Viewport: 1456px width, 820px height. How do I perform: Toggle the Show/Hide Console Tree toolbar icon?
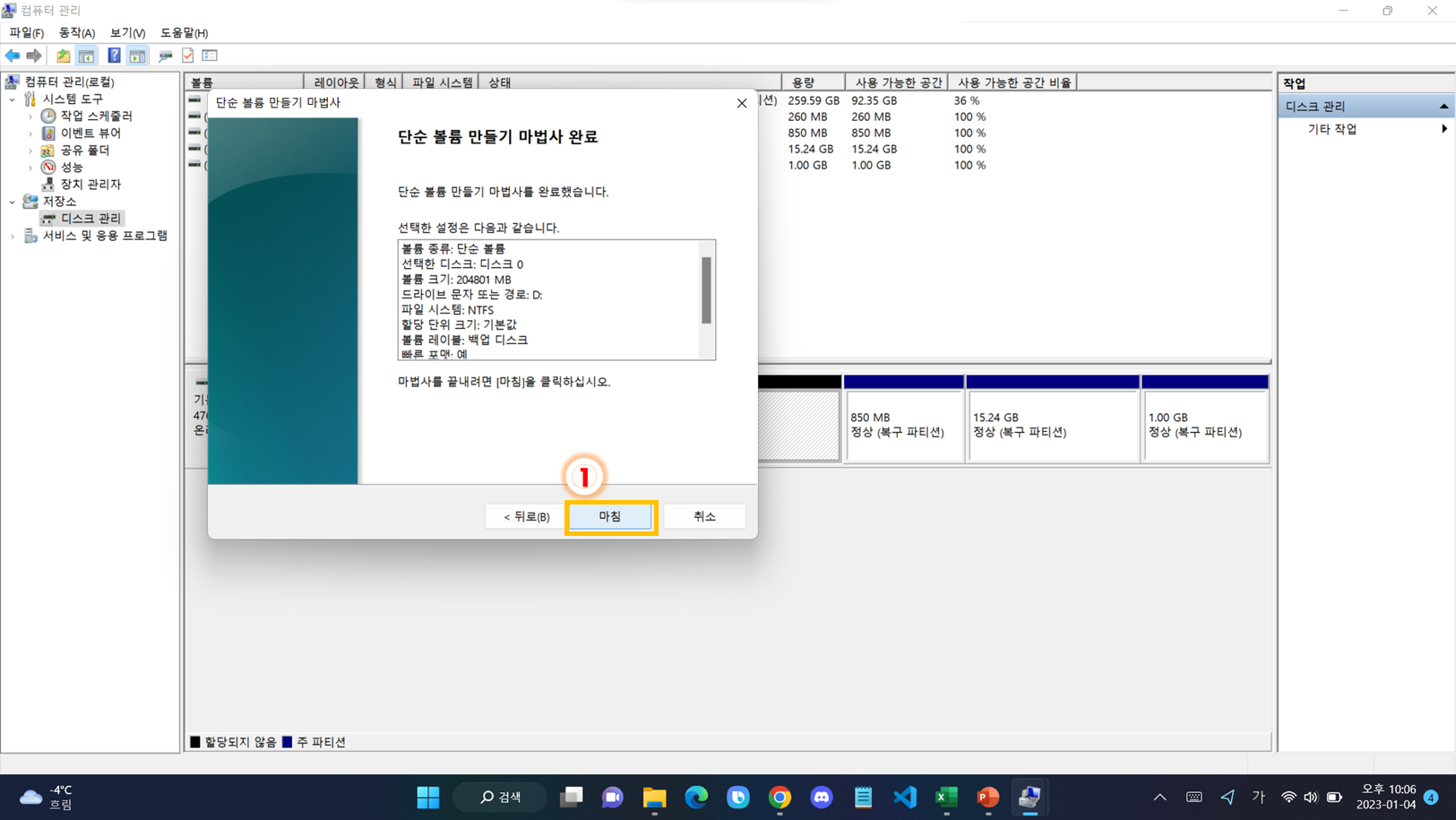[86, 56]
